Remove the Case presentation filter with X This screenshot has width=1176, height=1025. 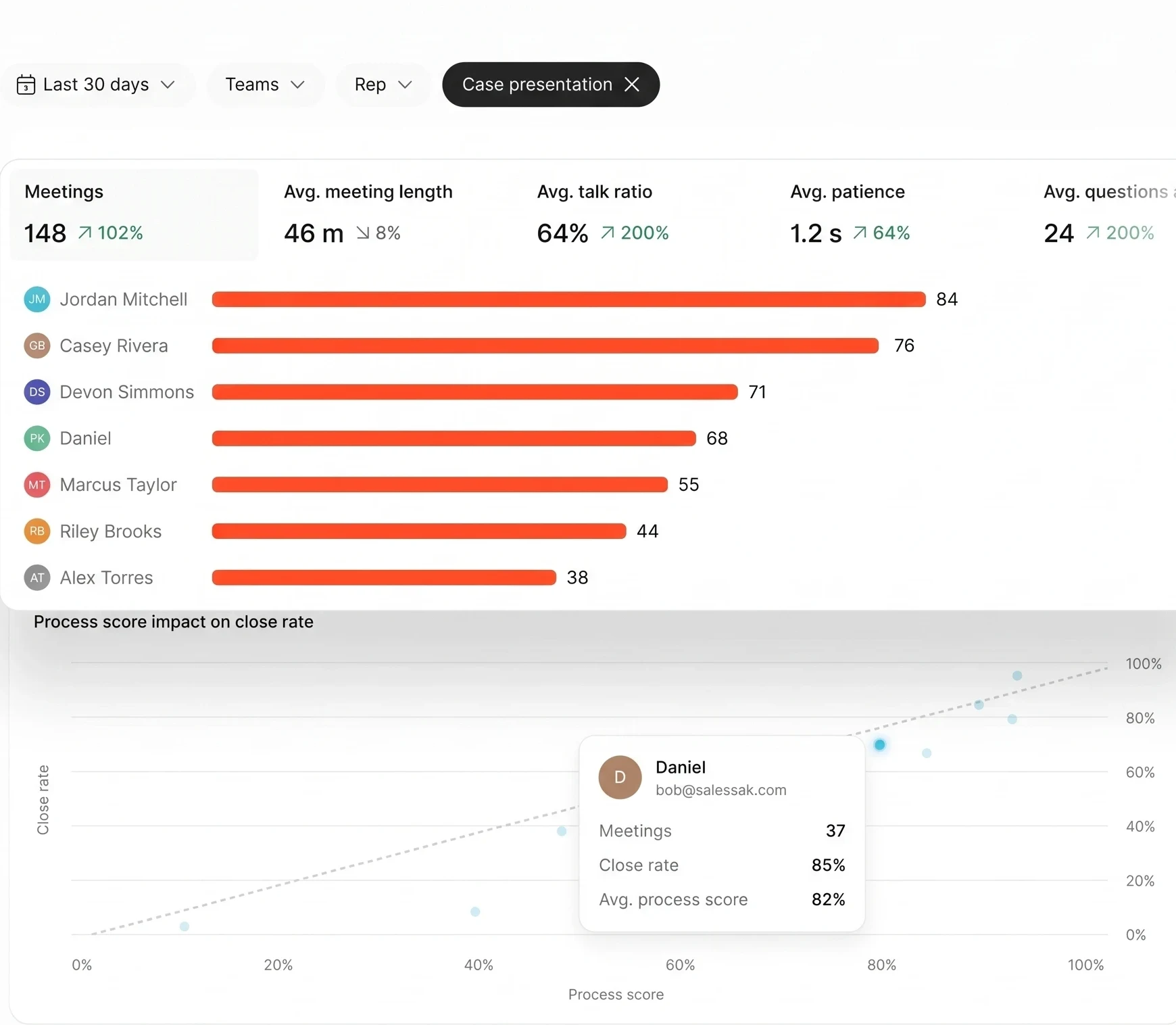pos(632,85)
